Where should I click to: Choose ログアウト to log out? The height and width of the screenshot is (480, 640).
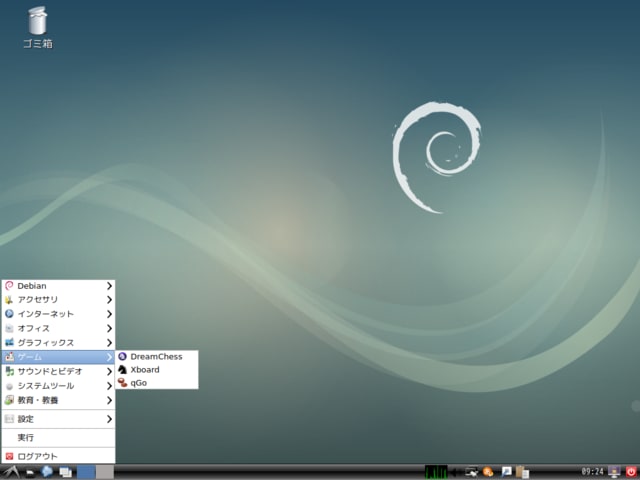tap(58, 456)
